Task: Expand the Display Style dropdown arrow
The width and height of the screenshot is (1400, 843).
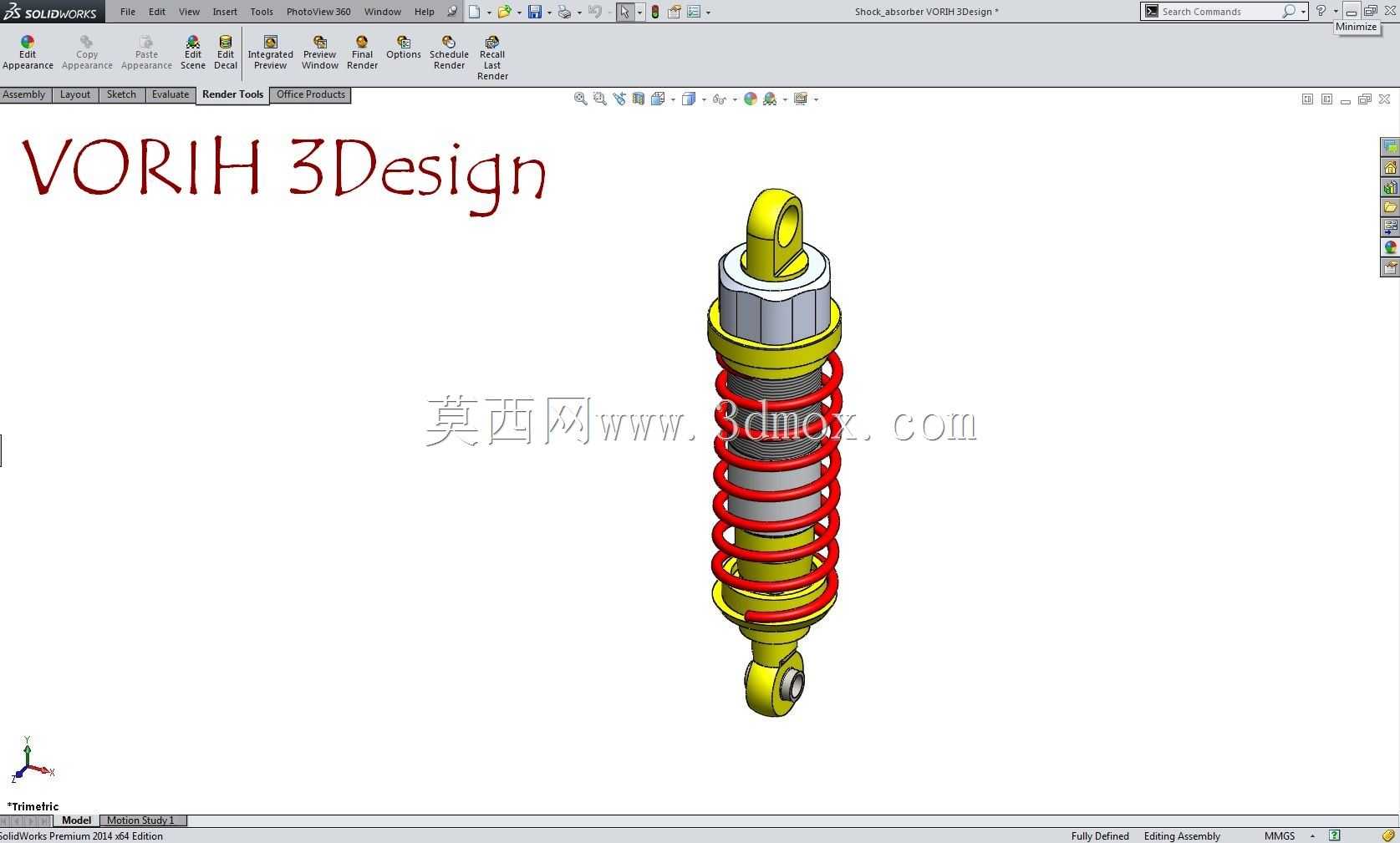Action: click(x=704, y=99)
